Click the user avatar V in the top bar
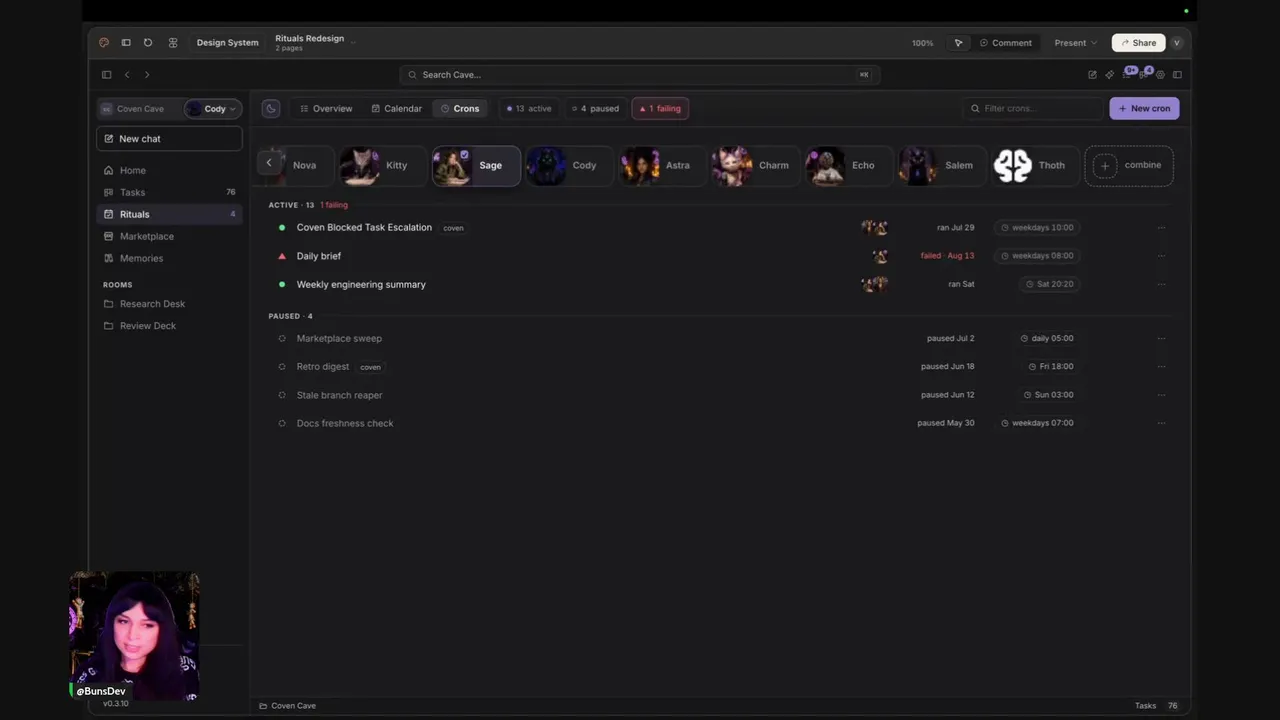The image size is (1280, 720). click(x=1177, y=43)
